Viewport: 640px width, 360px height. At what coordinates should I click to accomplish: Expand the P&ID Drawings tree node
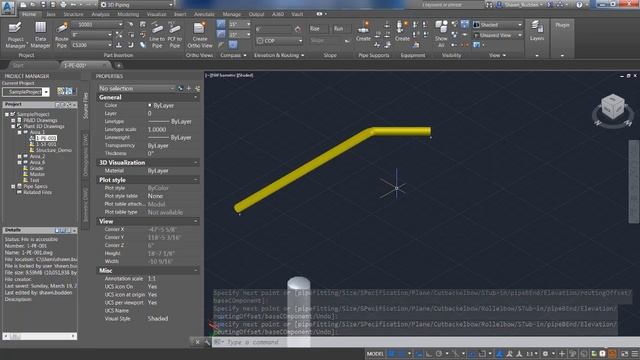pos(13,120)
